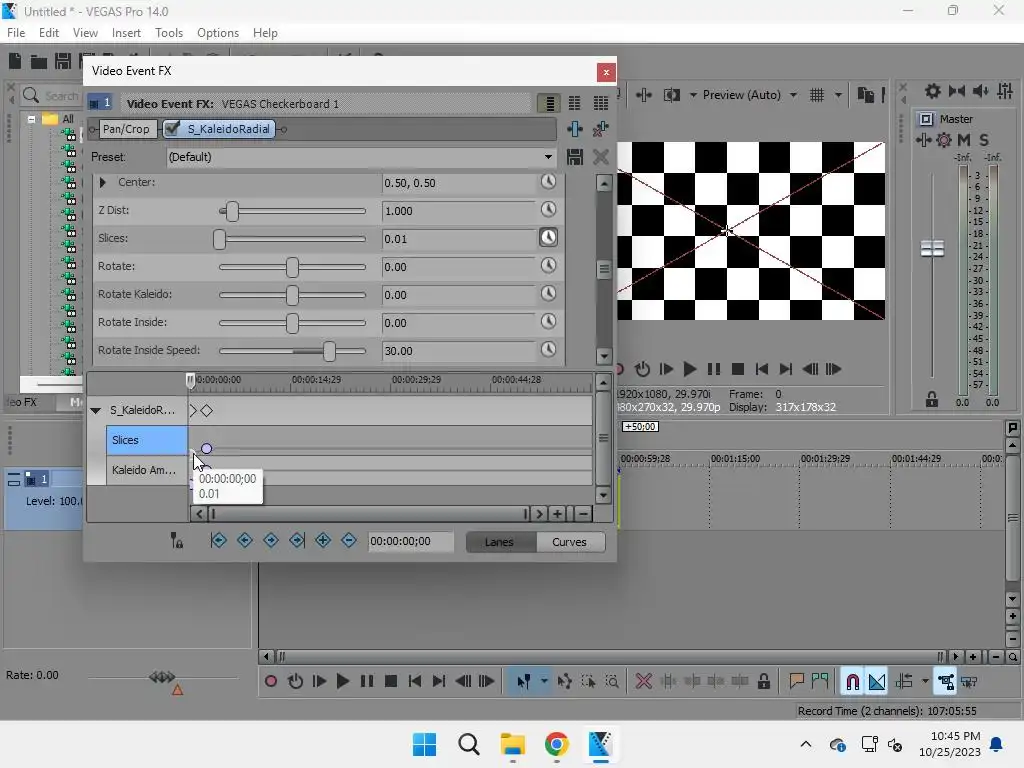This screenshot has height=768, width=1024.
Task: Switch to Curves view
Action: point(569,542)
